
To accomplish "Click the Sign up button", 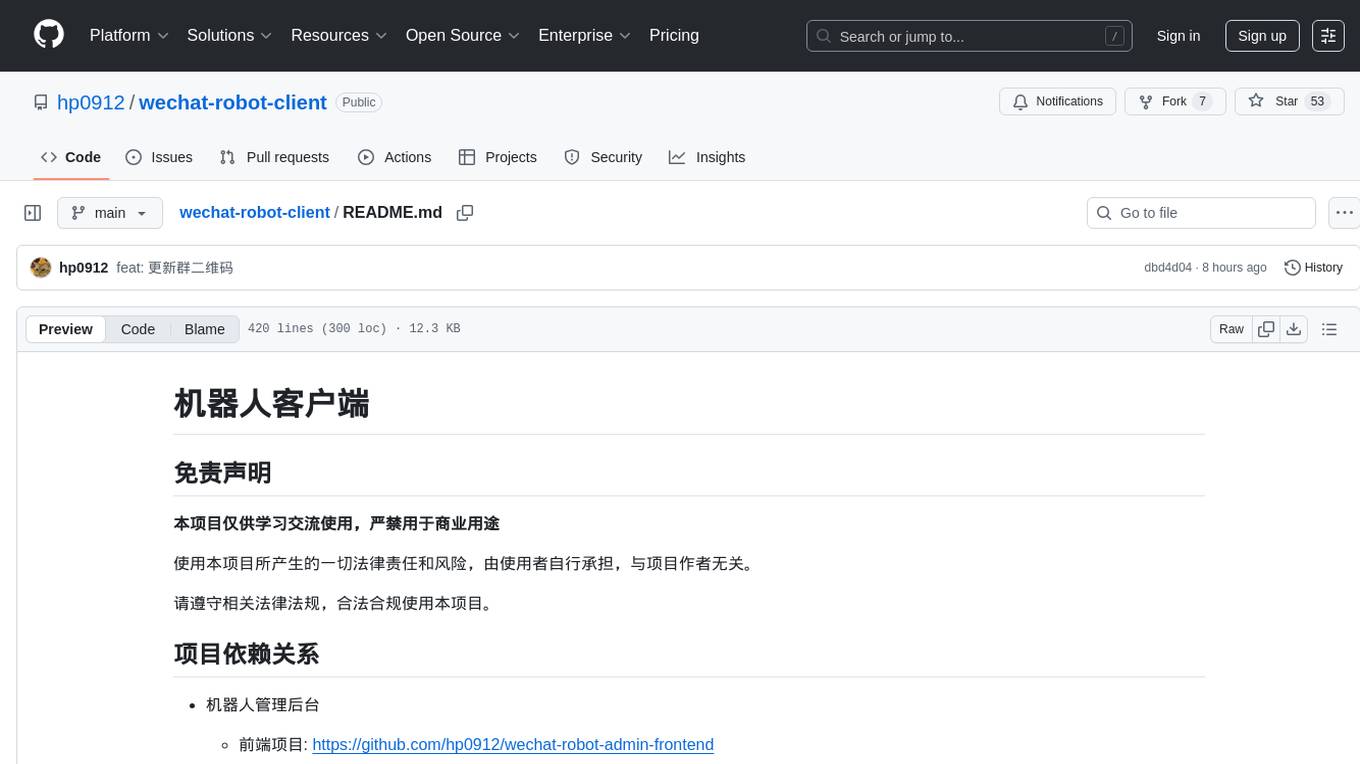I will point(1262,36).
